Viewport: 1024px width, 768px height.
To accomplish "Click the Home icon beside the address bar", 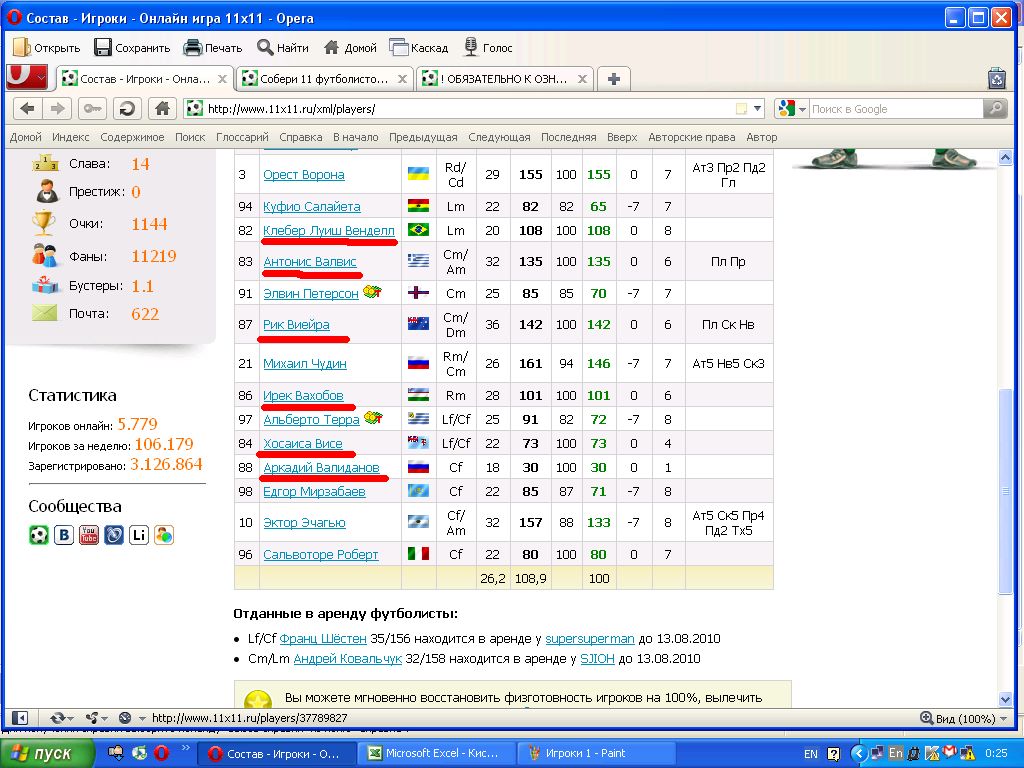I will 162,109.
